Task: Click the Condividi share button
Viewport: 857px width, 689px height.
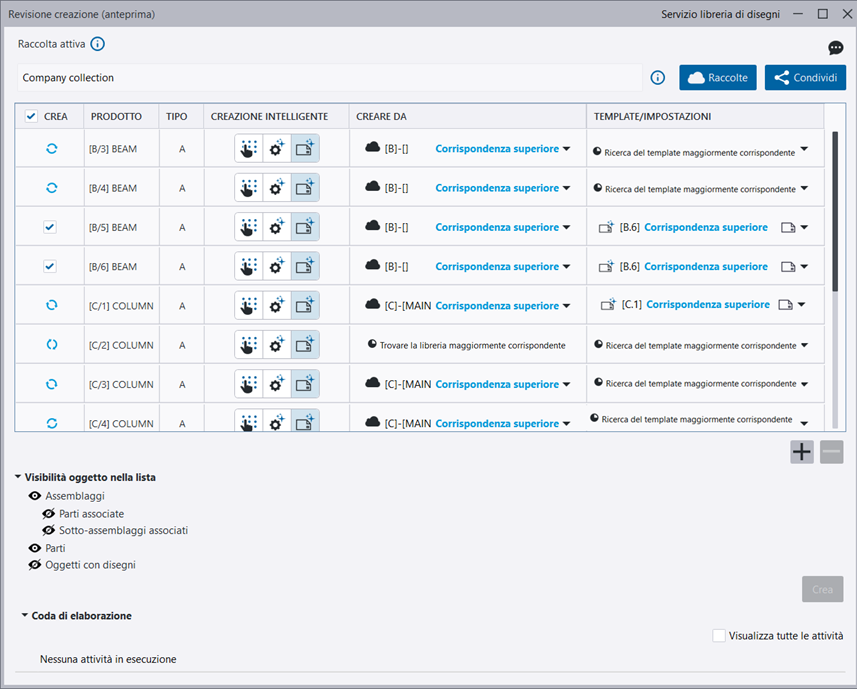Action: 805,78
